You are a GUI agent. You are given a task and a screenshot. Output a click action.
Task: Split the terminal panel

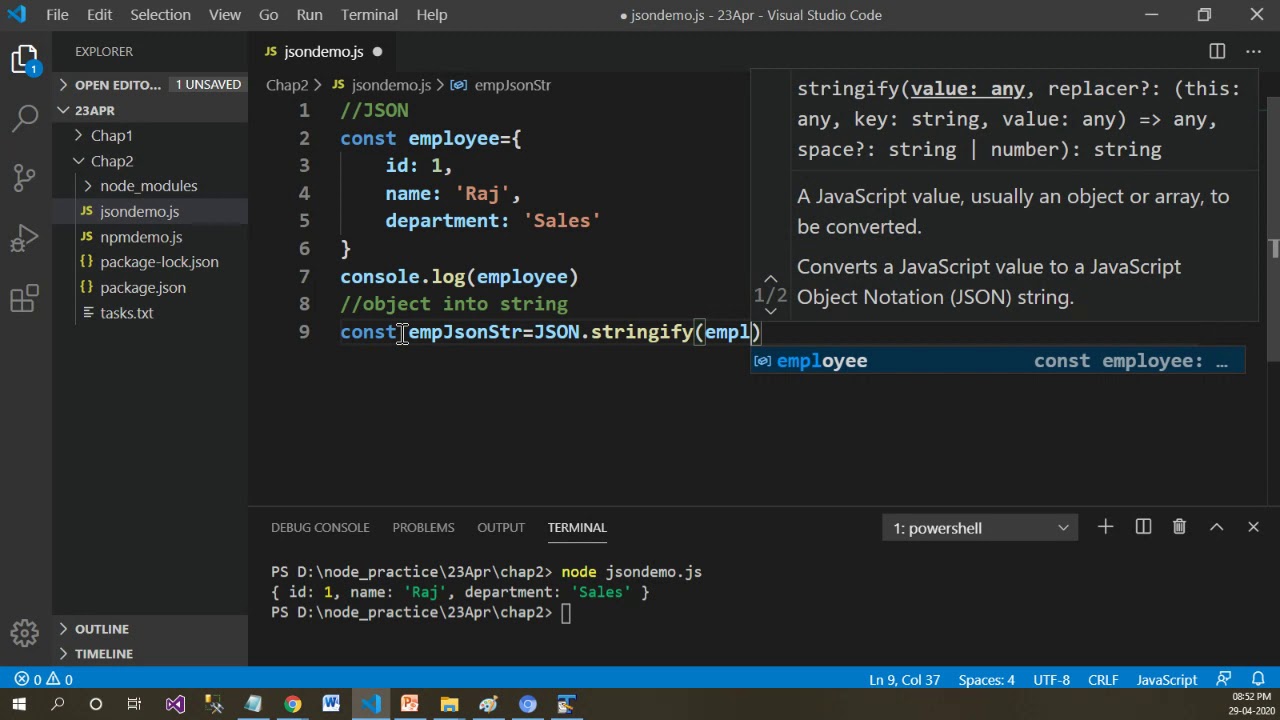click(1143, 527)
